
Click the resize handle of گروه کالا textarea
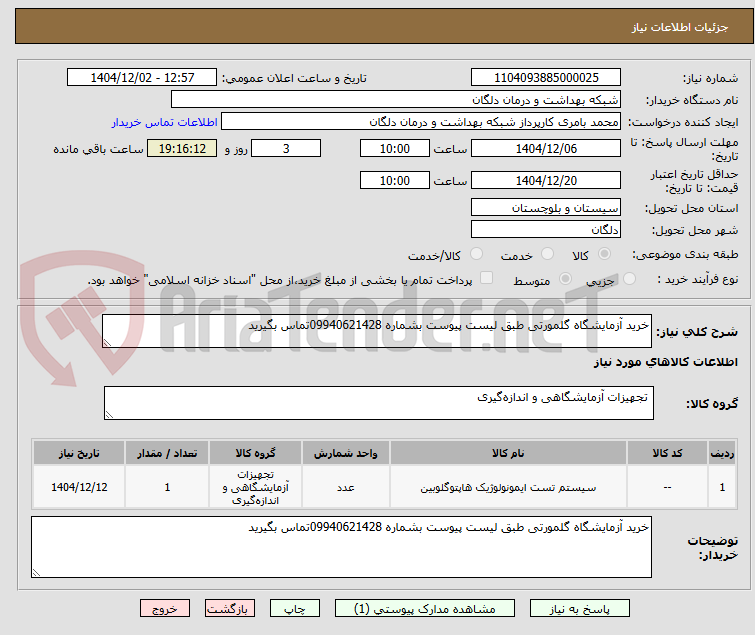pyautogui.click(x=109, y=415)
